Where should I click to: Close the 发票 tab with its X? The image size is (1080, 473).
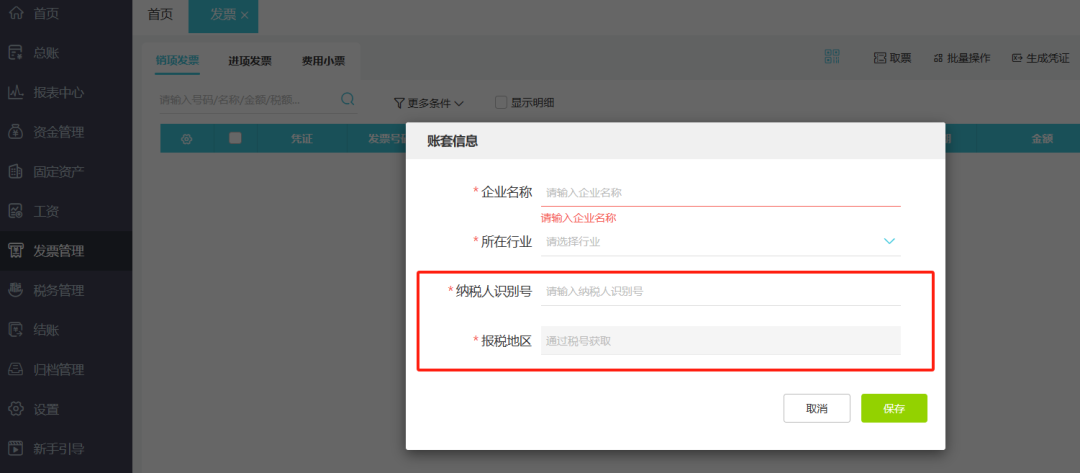(x=245, y=15)
